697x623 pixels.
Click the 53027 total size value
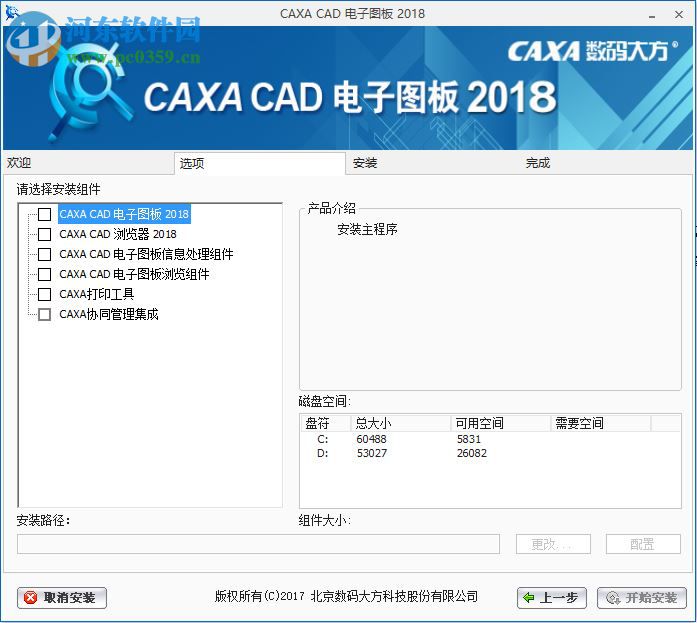[x=372, y=453]
